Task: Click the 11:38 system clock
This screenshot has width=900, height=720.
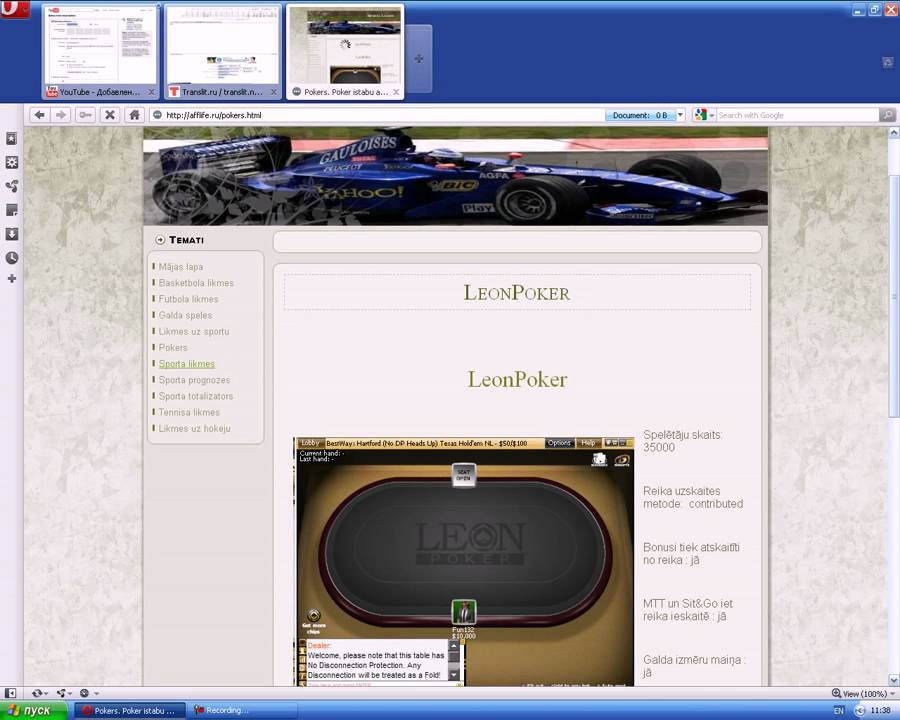Action: [880, 711]
